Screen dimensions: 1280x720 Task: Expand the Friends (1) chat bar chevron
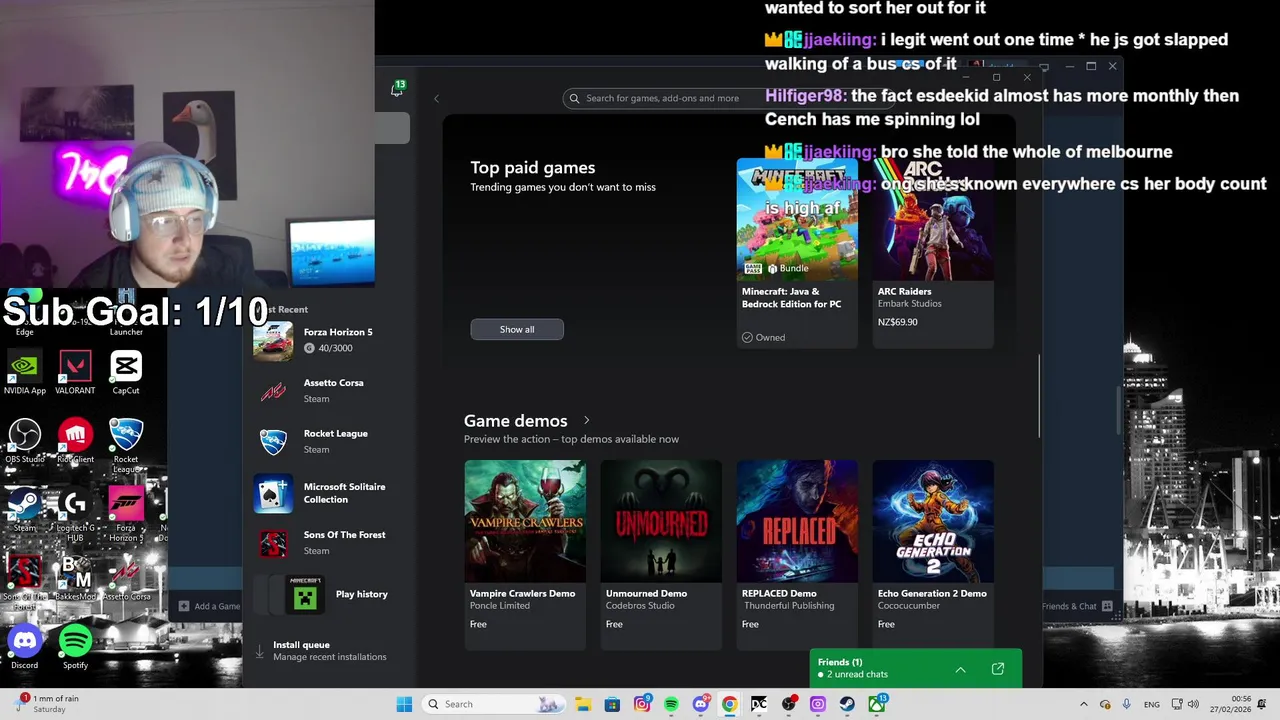coord(960,669)
